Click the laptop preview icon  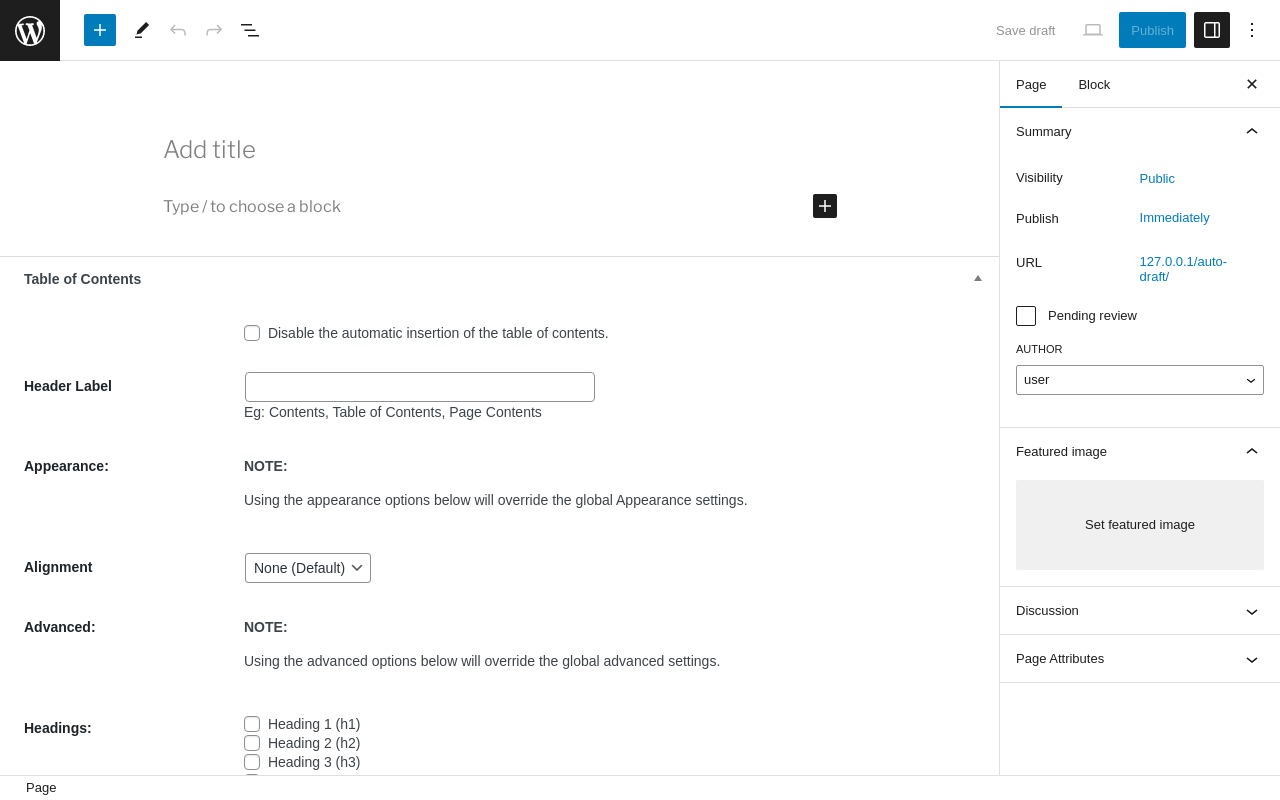[x=1093, y=30]
